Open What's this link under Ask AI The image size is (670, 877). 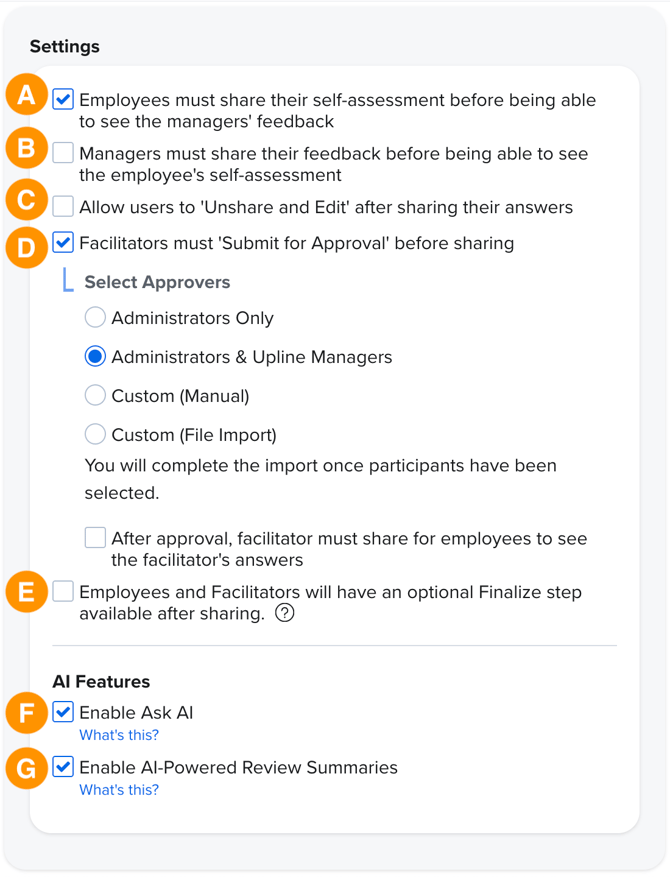click(x=119, y=735)
